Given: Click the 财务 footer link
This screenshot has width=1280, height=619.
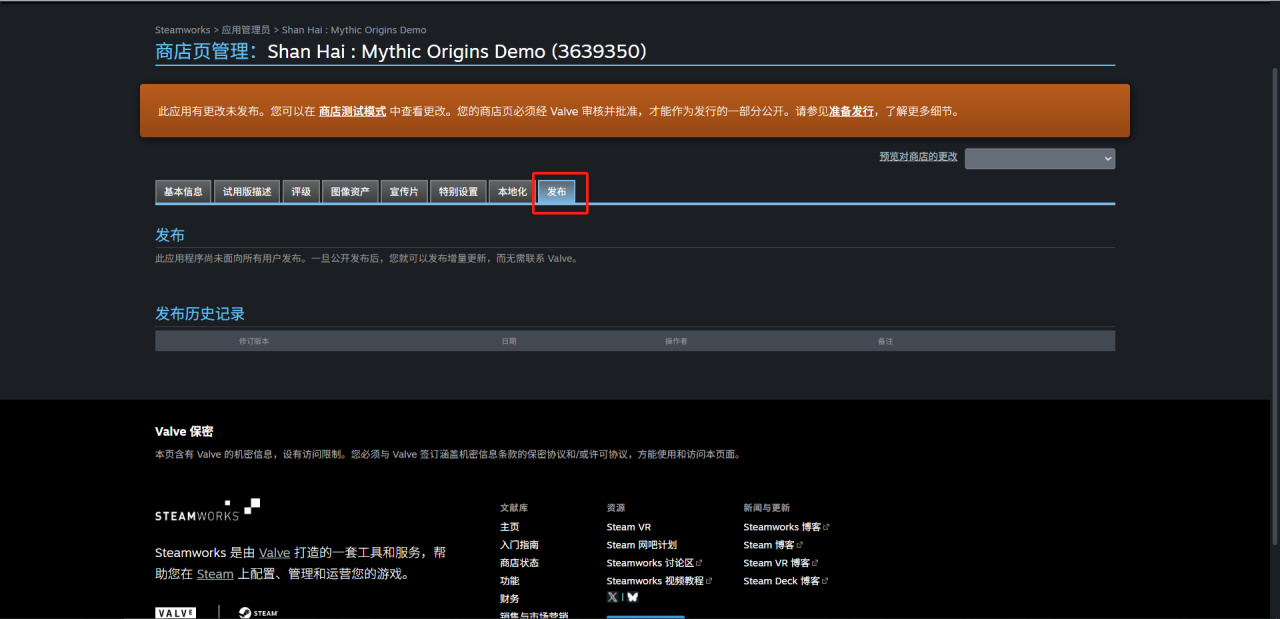Looking at the screenshot, I should tap(510, 599).
